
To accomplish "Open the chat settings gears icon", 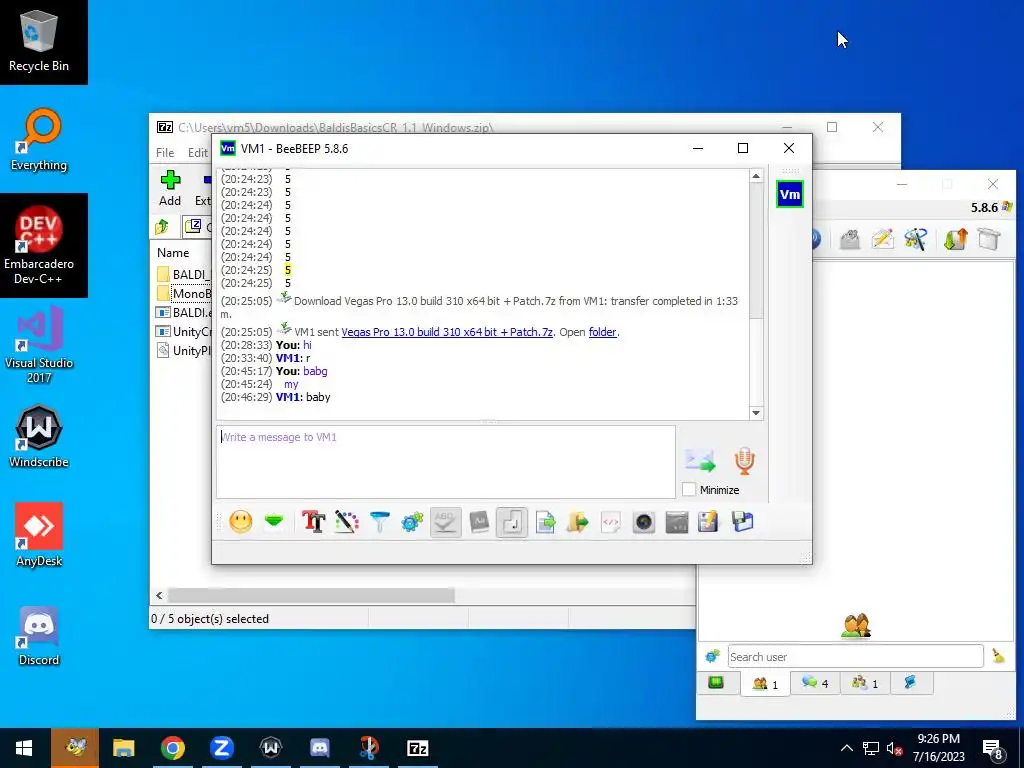I will pos(412,522).
